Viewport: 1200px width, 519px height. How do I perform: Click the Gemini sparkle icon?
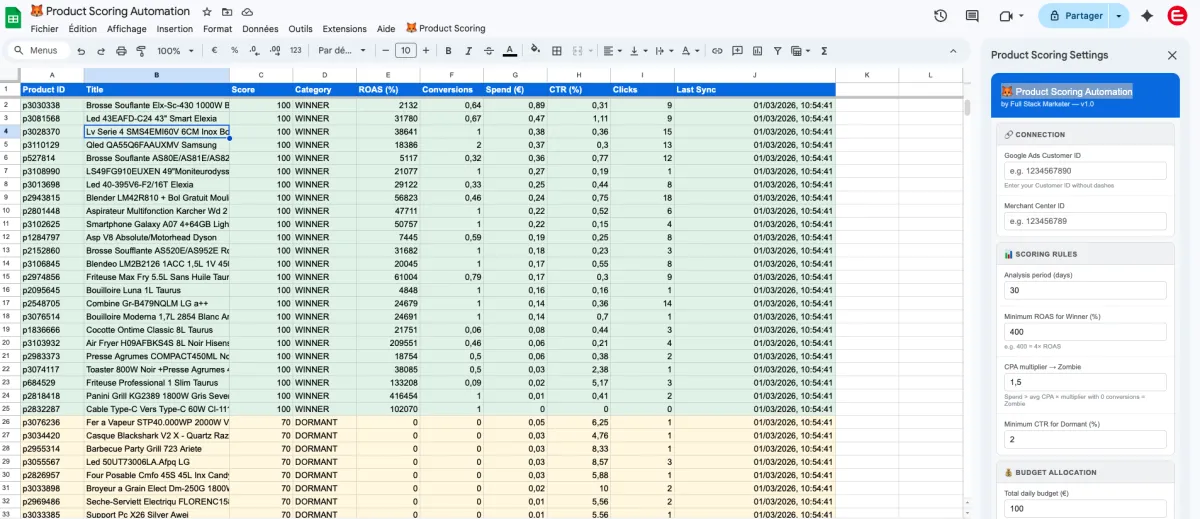[1146, 16]
